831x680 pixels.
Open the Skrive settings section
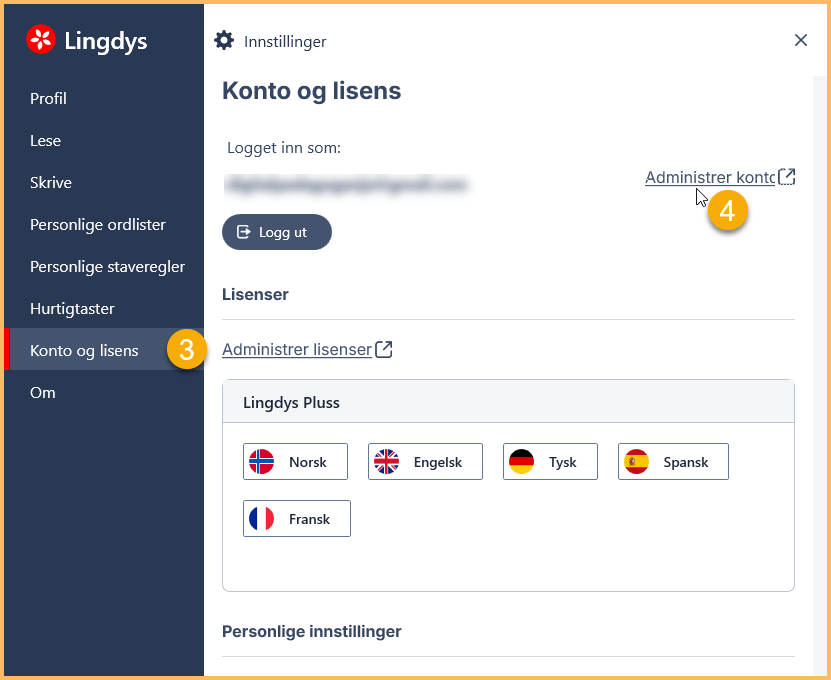coord(51,183)
